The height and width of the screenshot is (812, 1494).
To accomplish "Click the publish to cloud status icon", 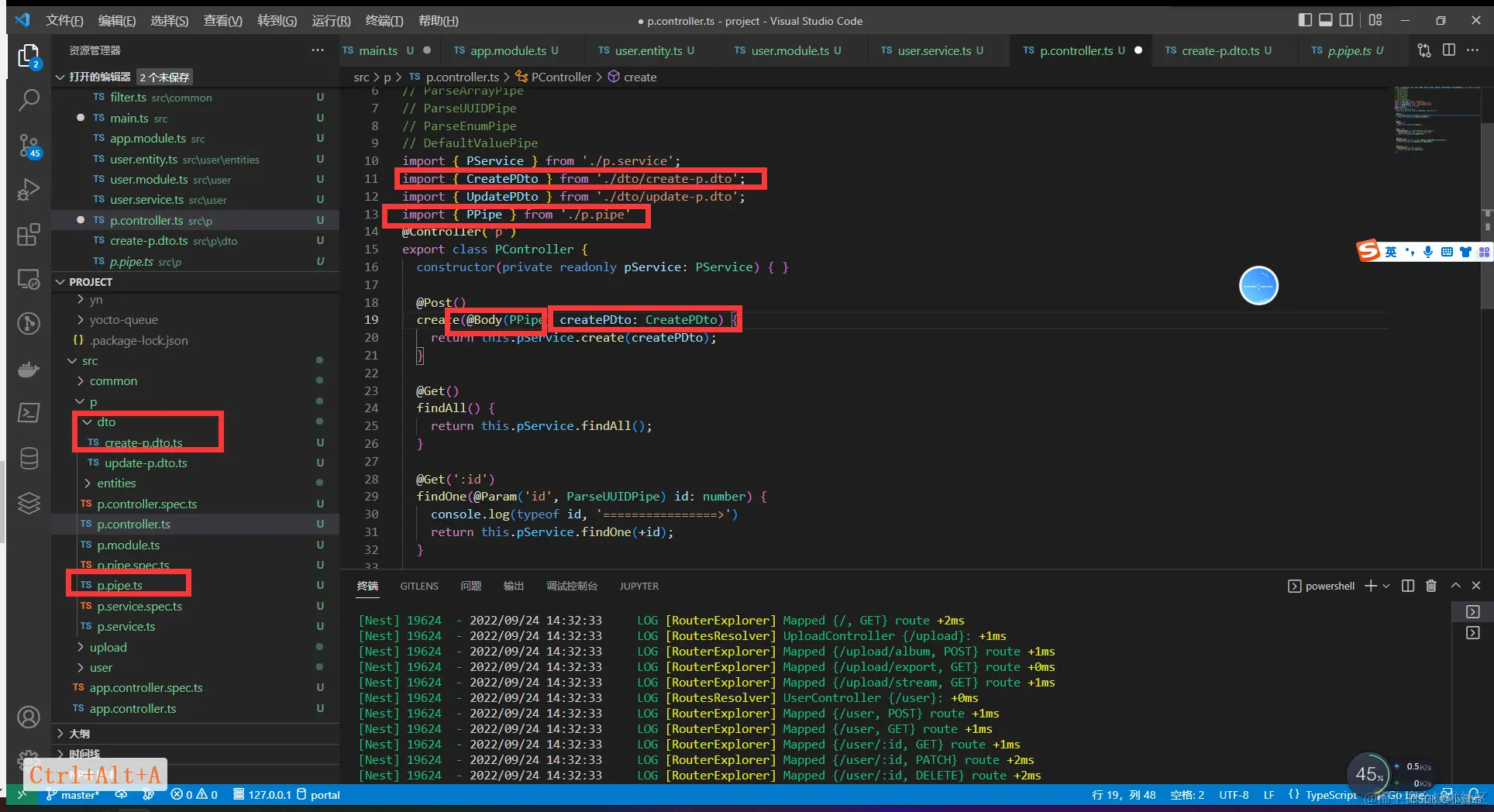I will pos(122,794).
